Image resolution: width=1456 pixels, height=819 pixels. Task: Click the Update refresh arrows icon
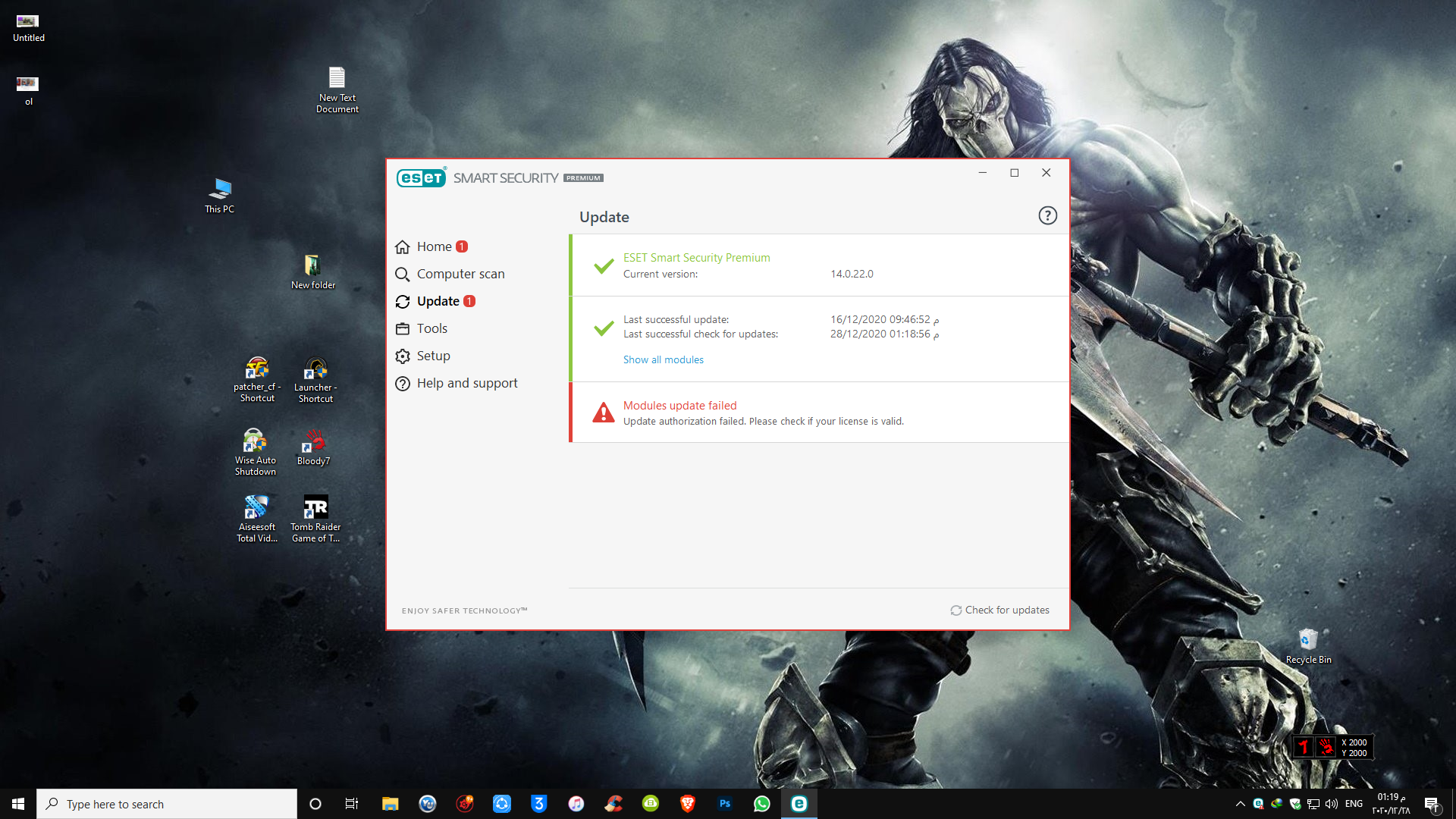[403, 301]
